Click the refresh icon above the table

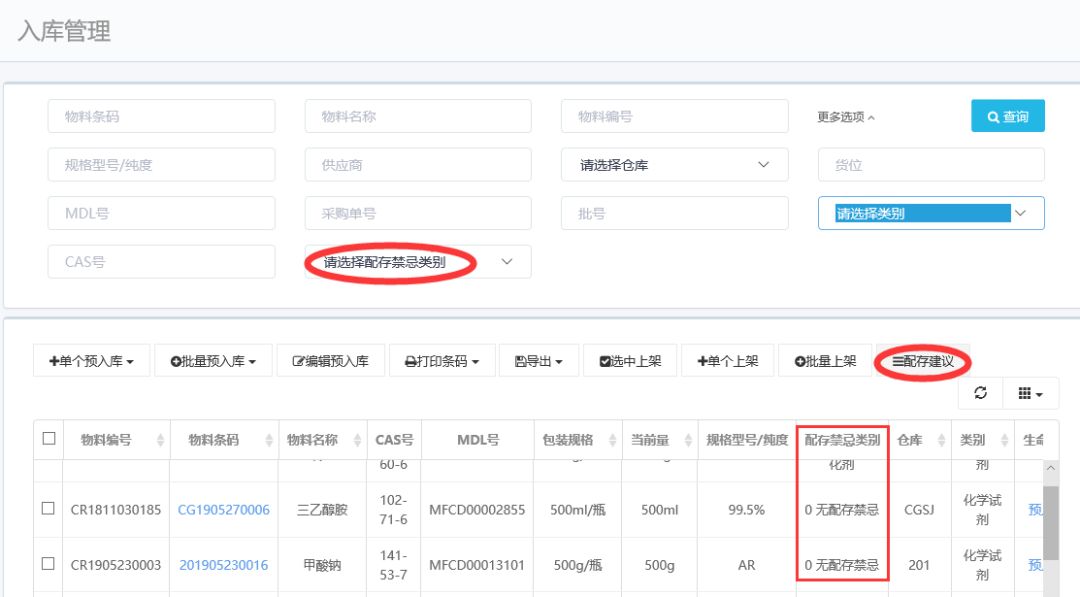click(x=980, y=394)
